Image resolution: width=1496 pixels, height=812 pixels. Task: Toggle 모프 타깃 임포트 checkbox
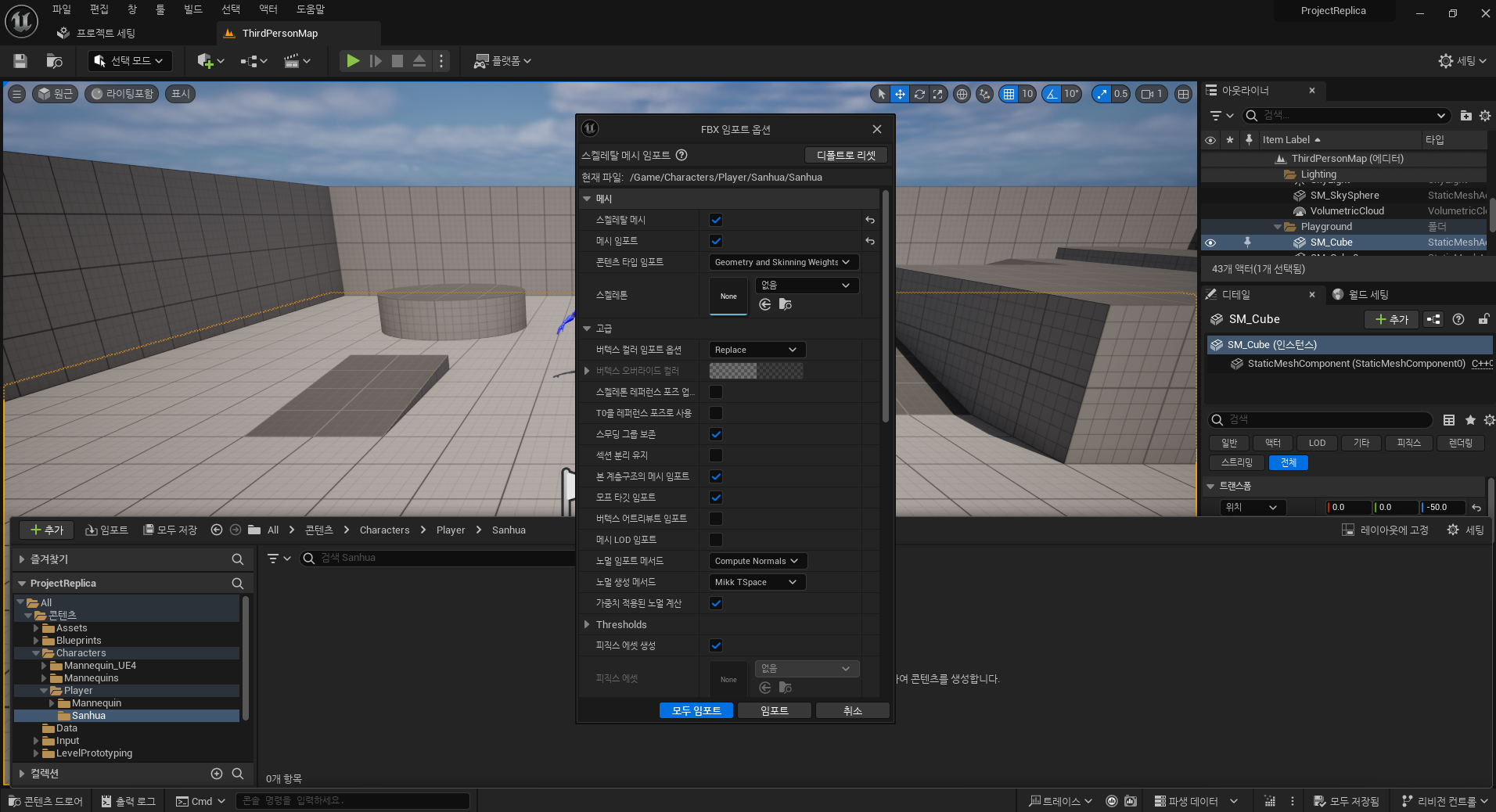(x=716, y=498)
